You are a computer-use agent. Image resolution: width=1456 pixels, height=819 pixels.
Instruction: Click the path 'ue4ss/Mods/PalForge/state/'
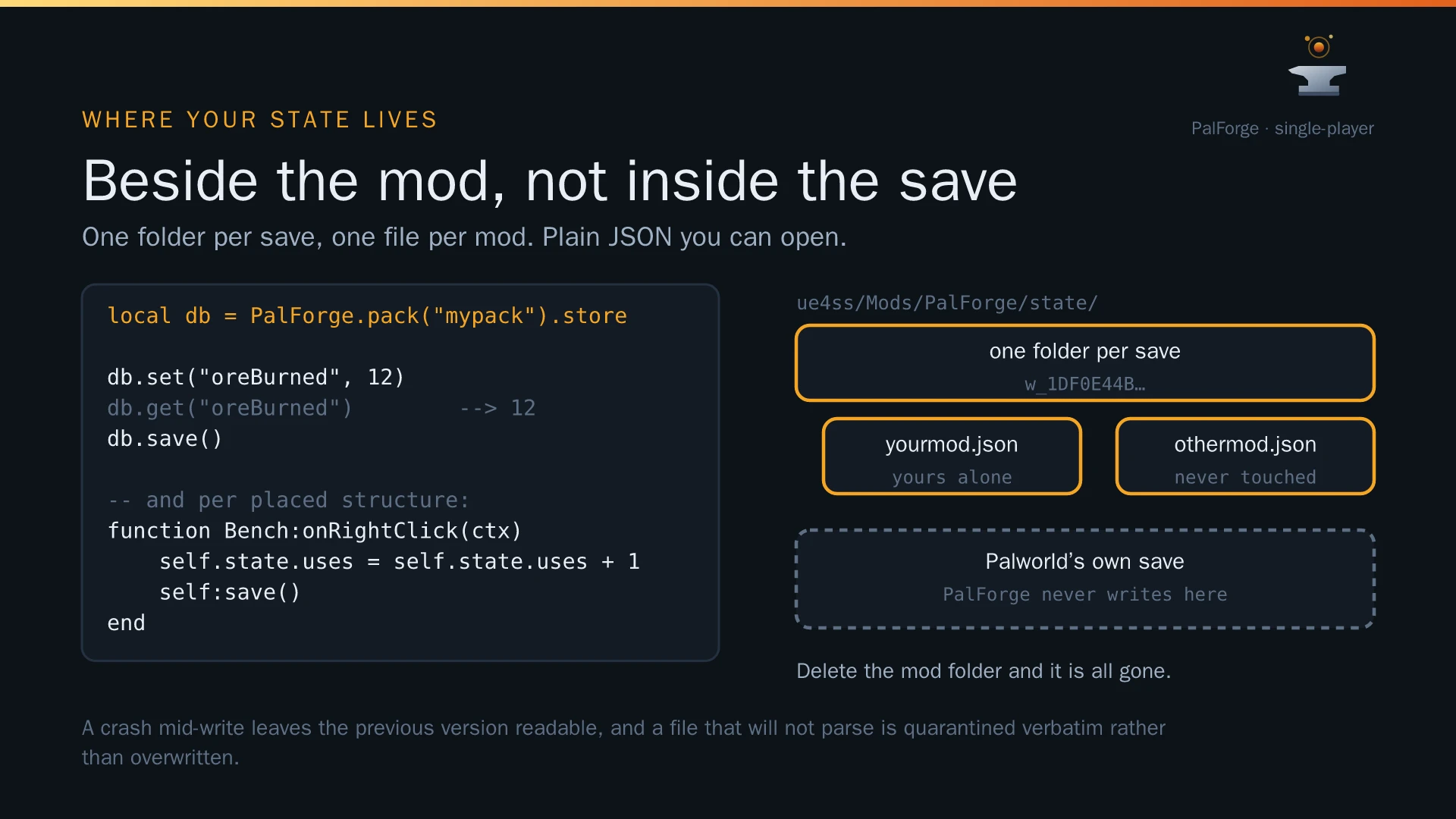947,303
